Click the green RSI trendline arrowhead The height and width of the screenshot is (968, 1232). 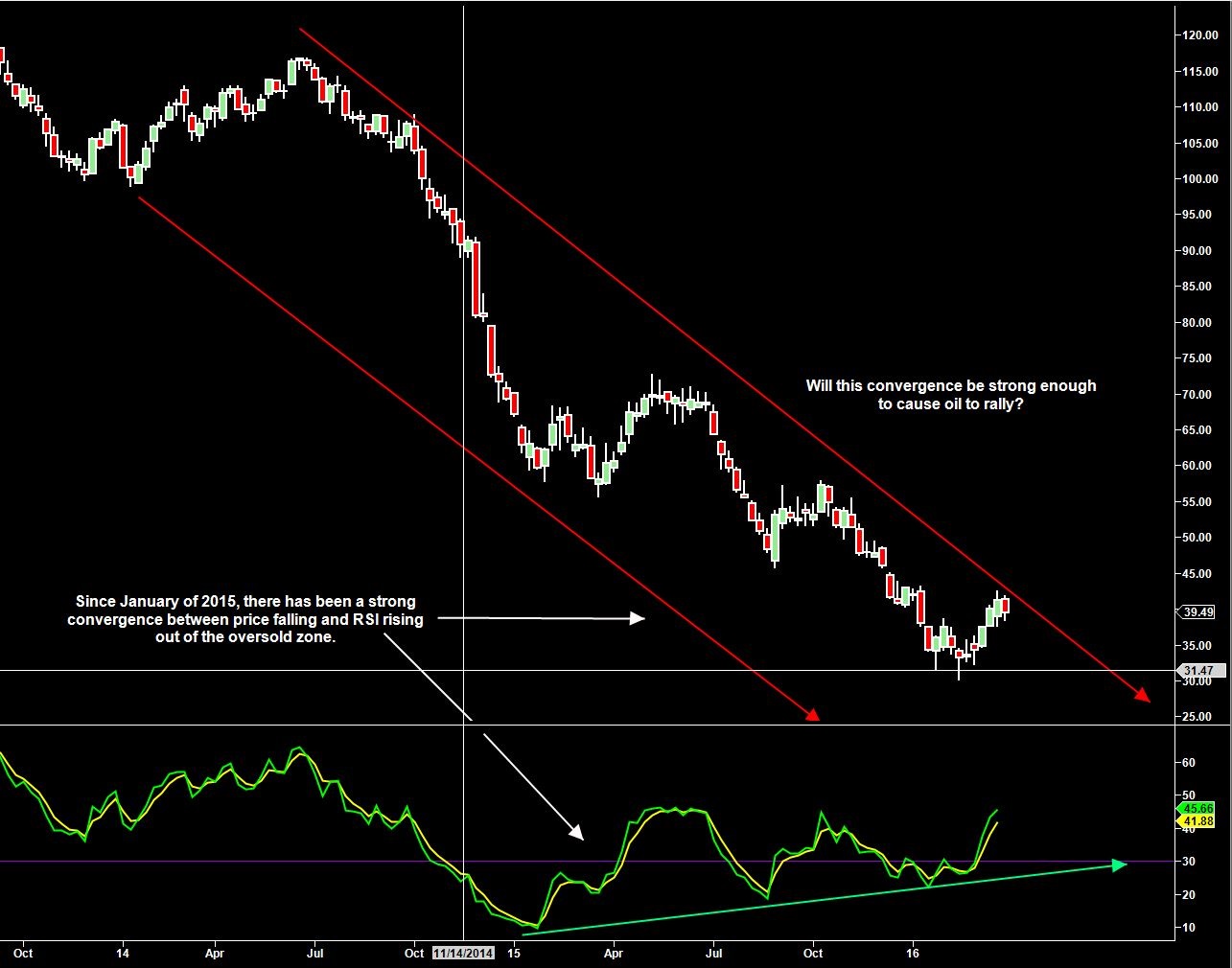tap(1118, 864)
